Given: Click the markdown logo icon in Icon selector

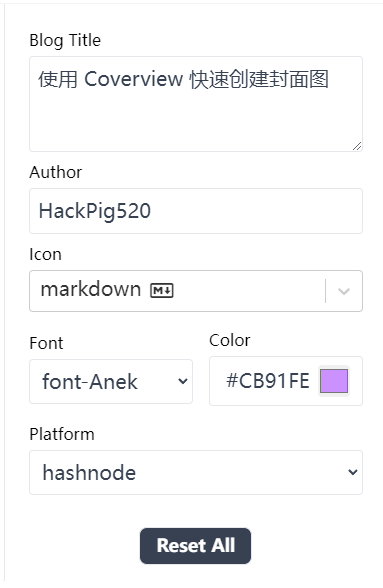Looking at the screenshot, I should [162, 290].
